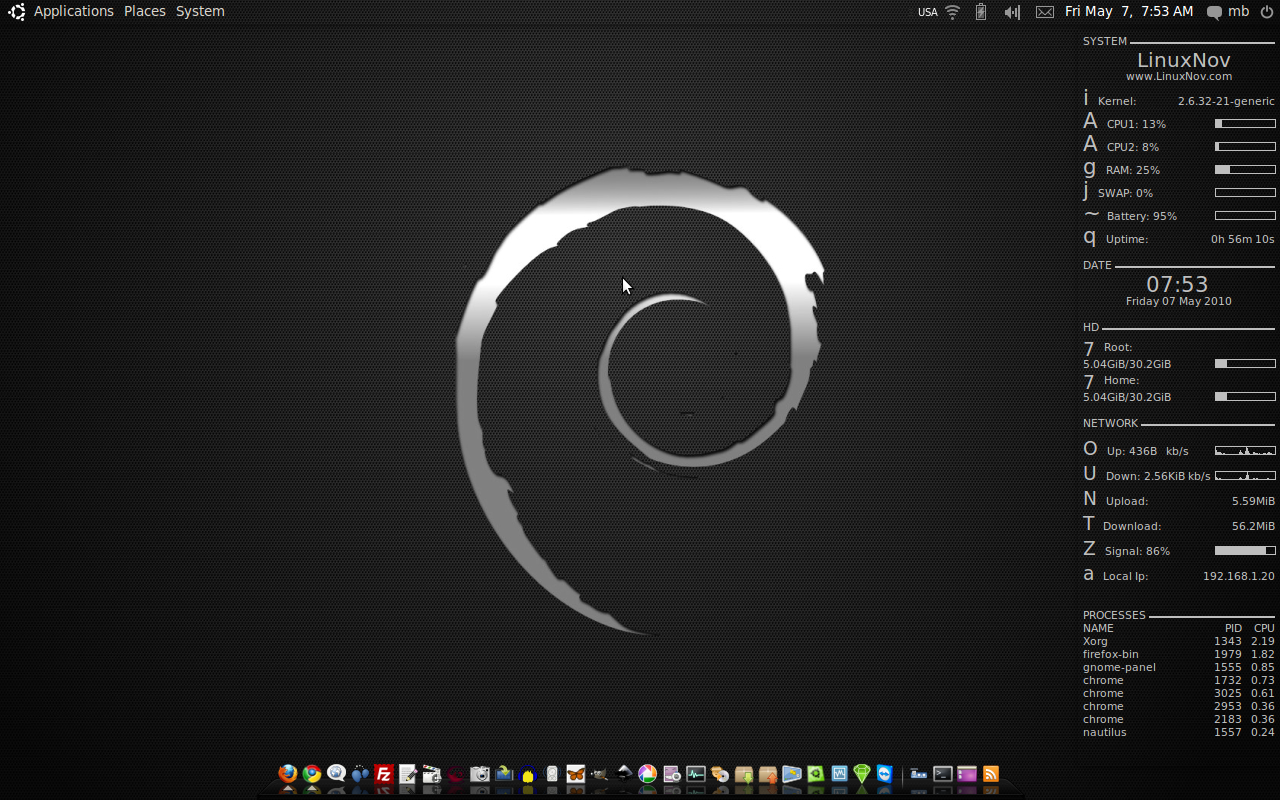Click the Signal: 86% strength bar
Screen dimensions: 1280x800
click(1245, 551)
